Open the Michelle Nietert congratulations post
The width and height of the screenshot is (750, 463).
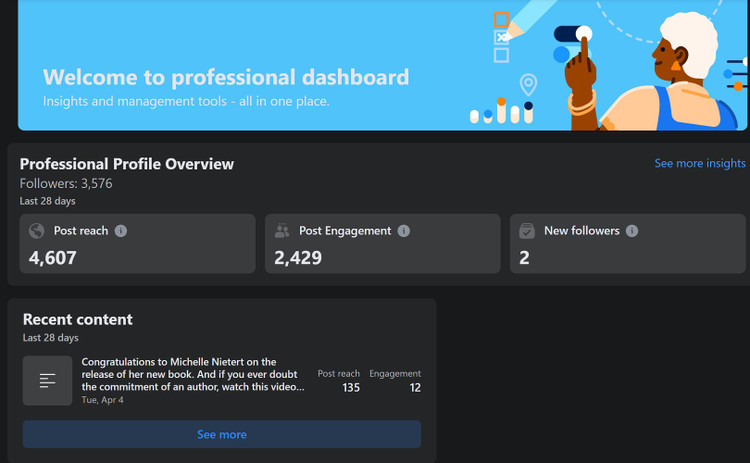click(192, 374)
